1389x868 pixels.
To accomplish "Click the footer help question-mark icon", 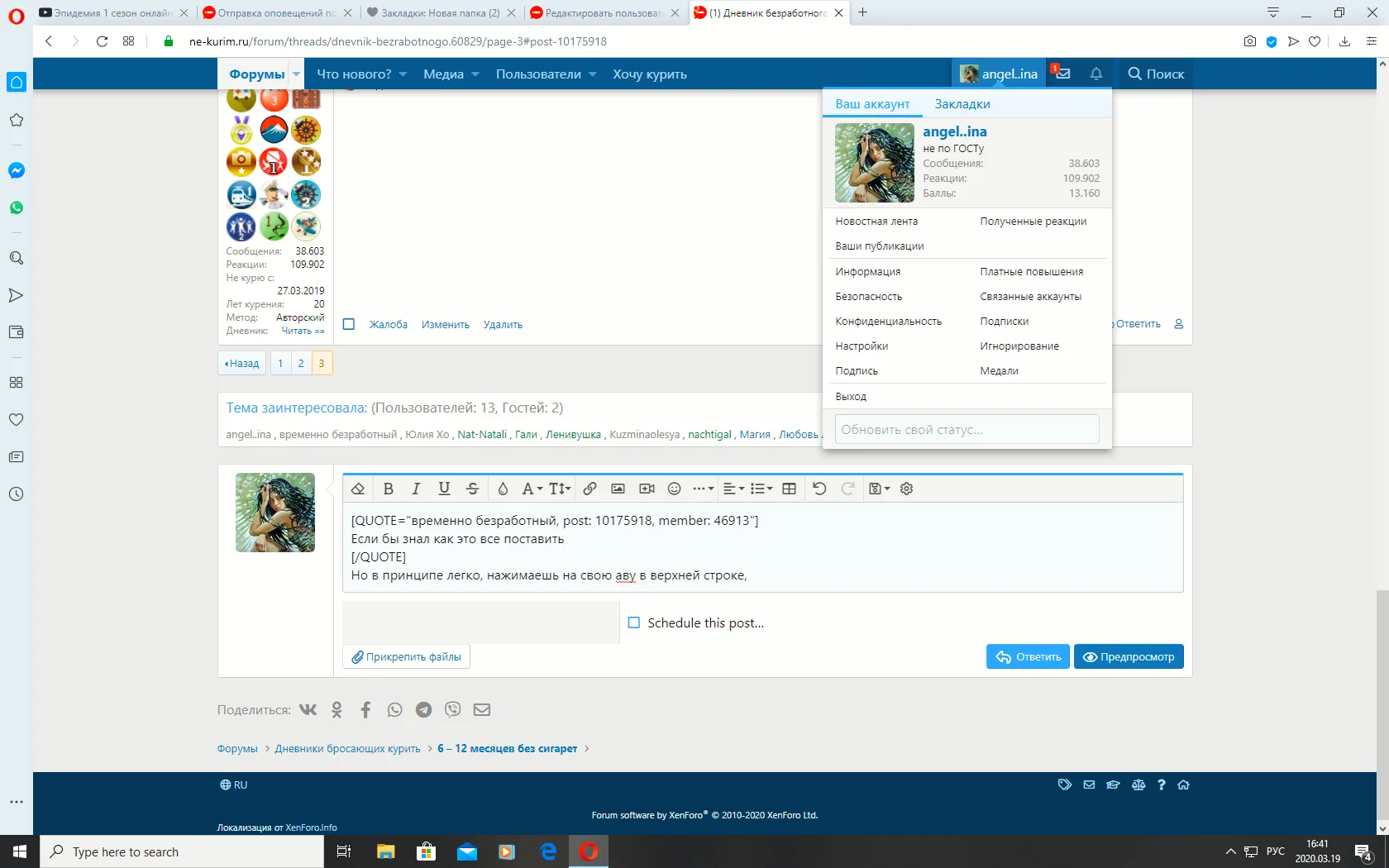I will [1162, 785].
